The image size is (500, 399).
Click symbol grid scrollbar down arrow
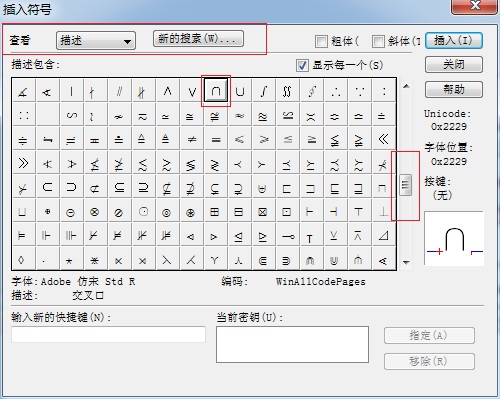point(406,263)
